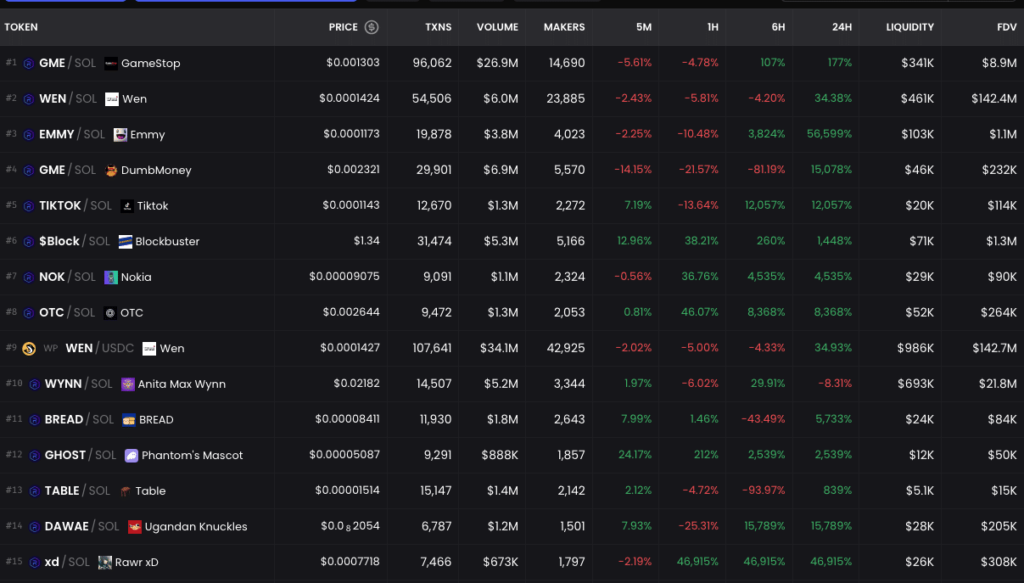Click the DumbMoney token logo icon

tap(111, 170)
